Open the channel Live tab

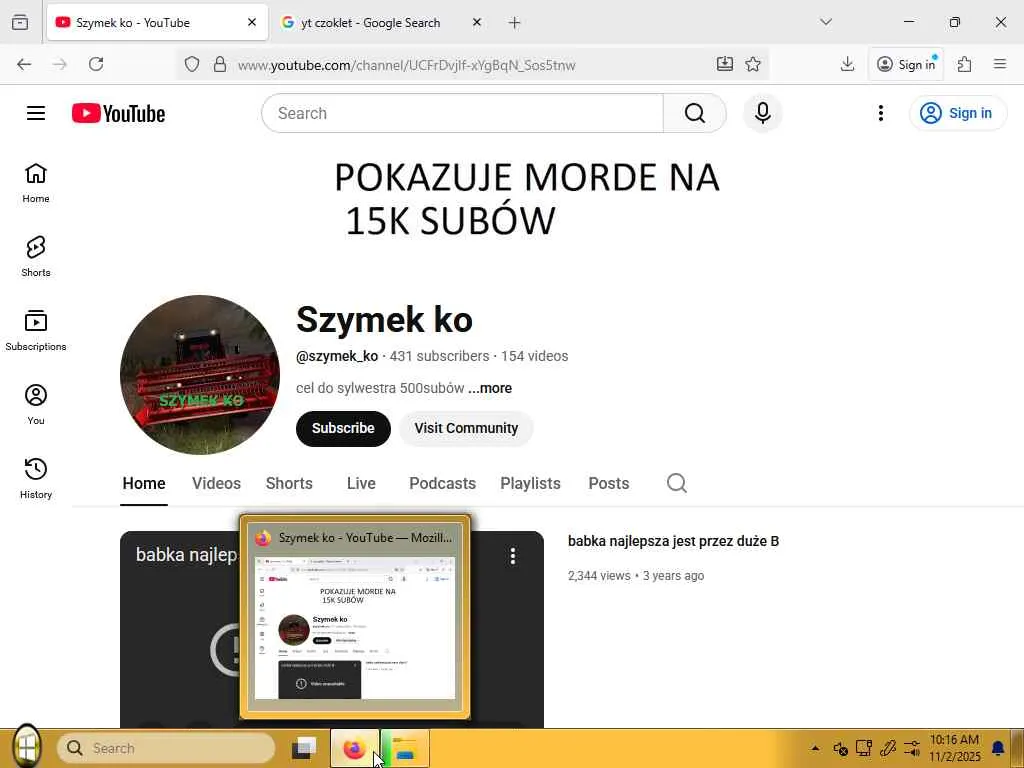361,483
